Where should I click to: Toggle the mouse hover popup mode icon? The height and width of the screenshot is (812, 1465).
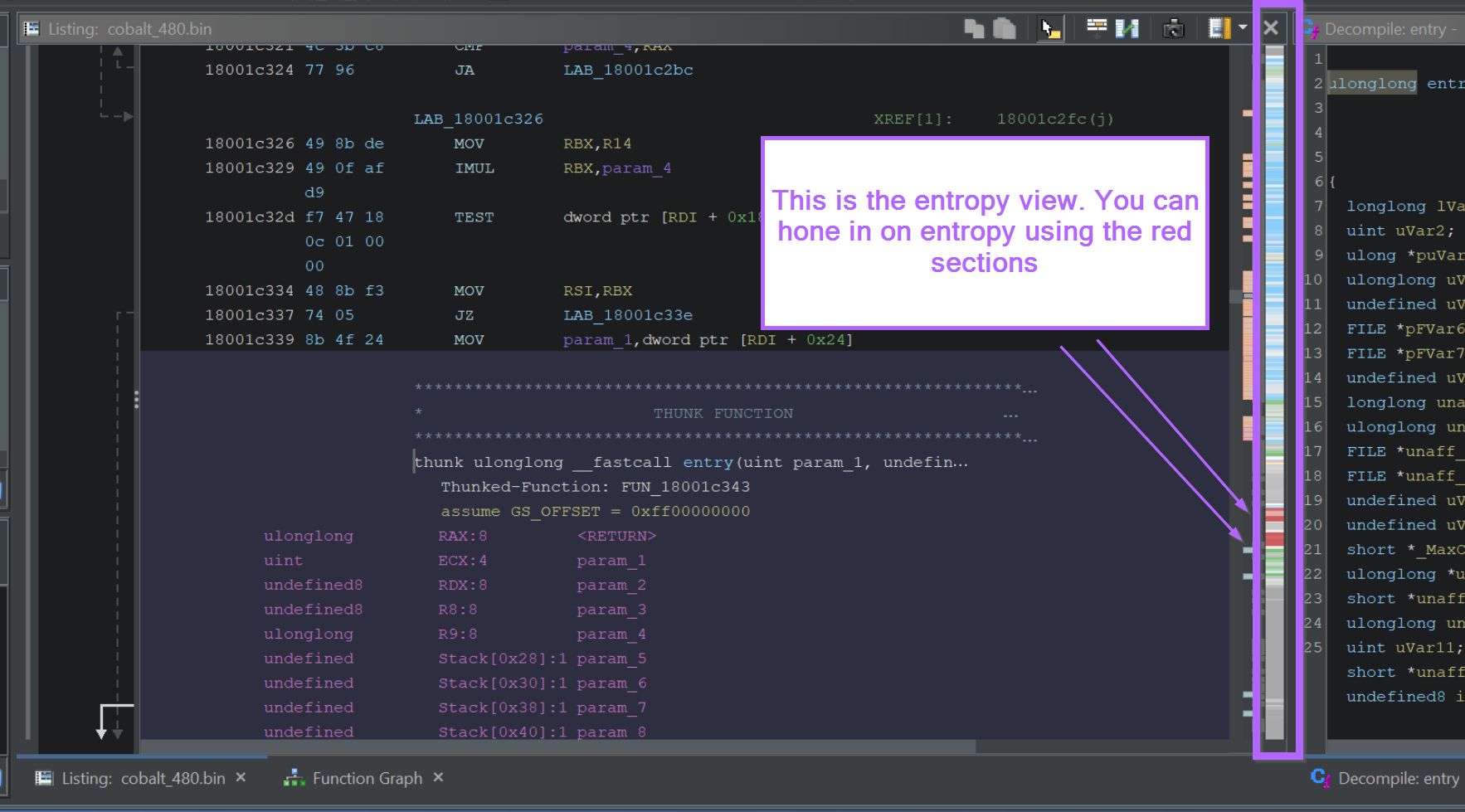(1050, 29)
